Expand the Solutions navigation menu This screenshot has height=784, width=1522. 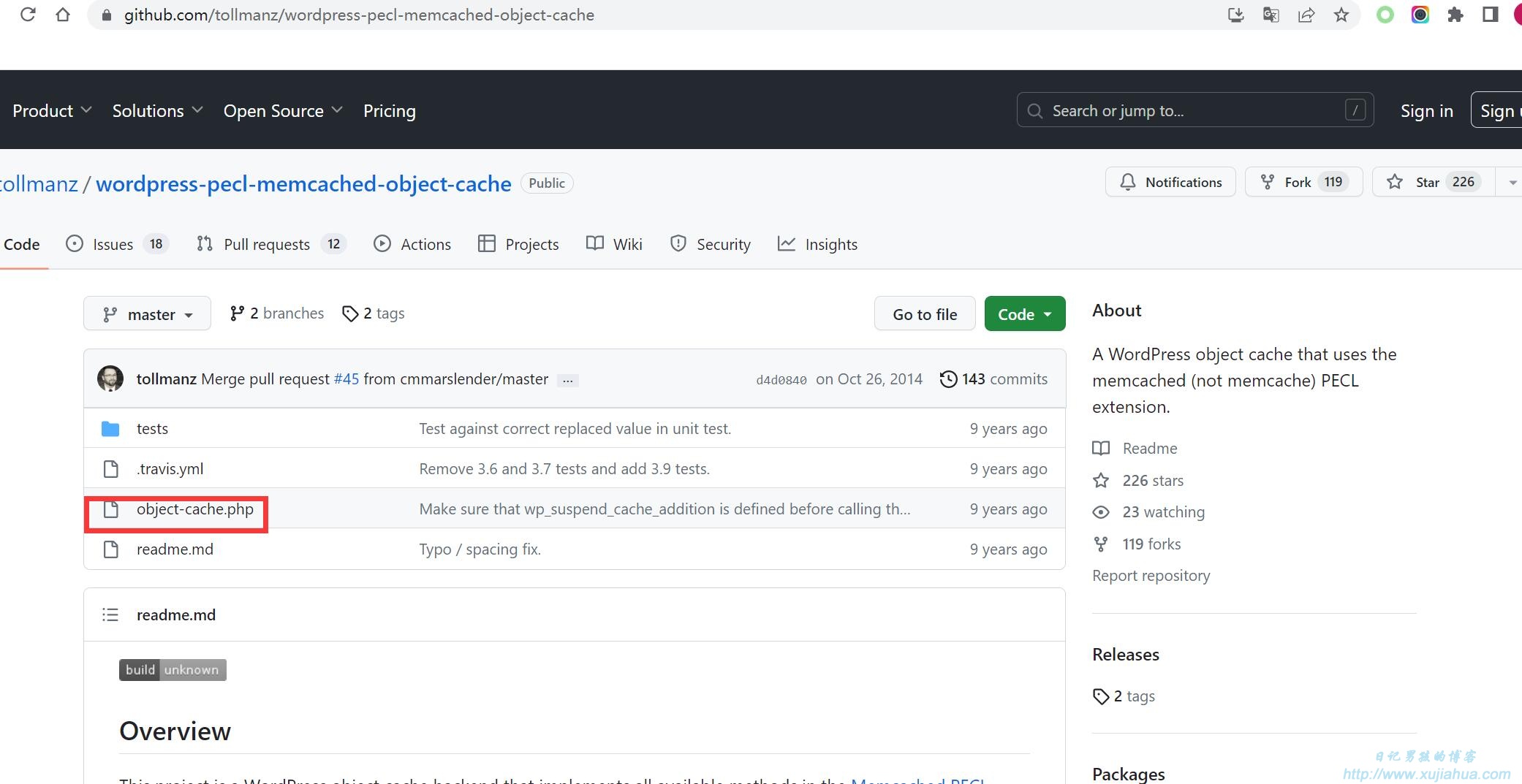(157, 110)
